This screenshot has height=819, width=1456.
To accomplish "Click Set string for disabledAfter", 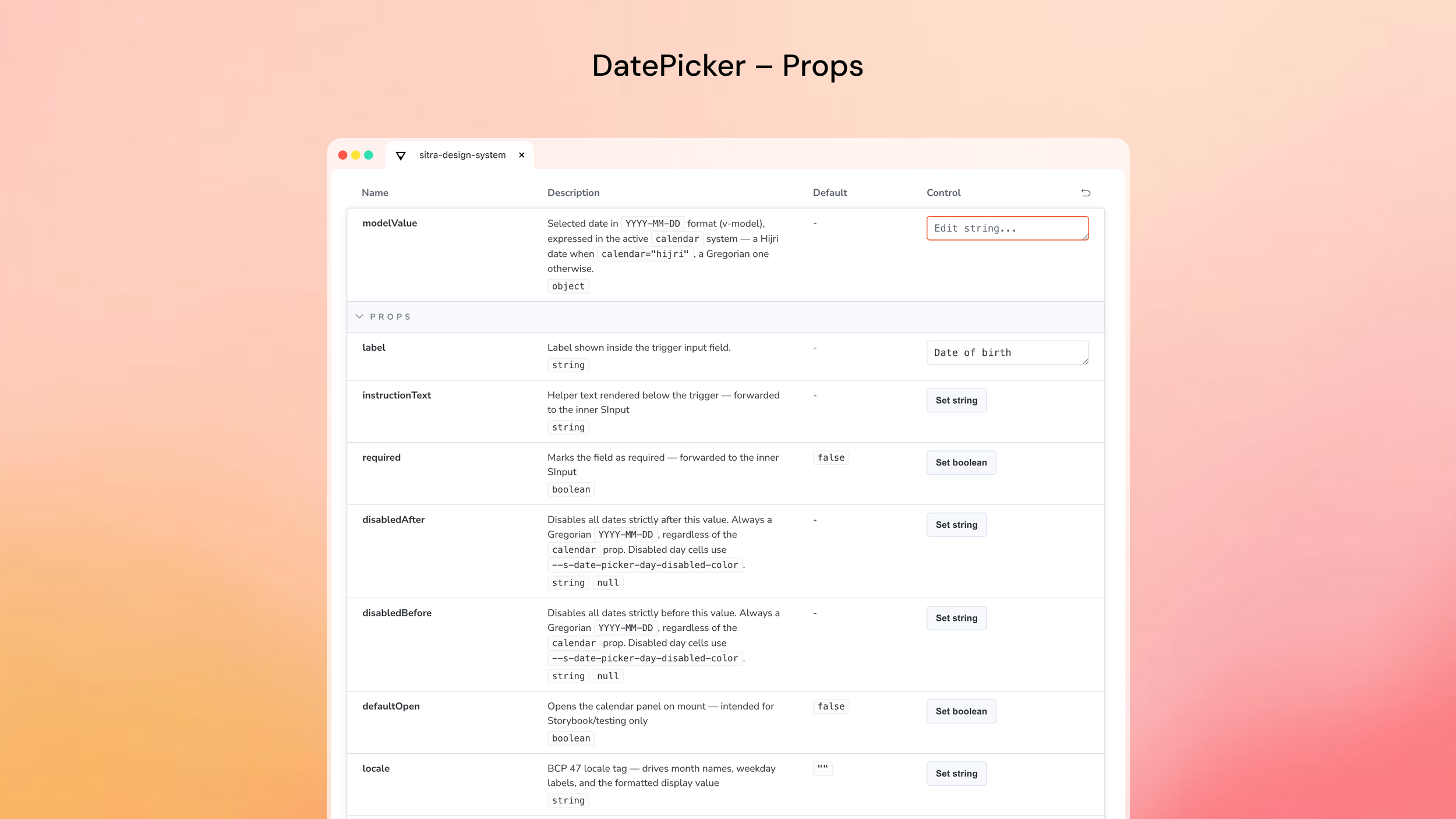I will (x=956, y=525).
